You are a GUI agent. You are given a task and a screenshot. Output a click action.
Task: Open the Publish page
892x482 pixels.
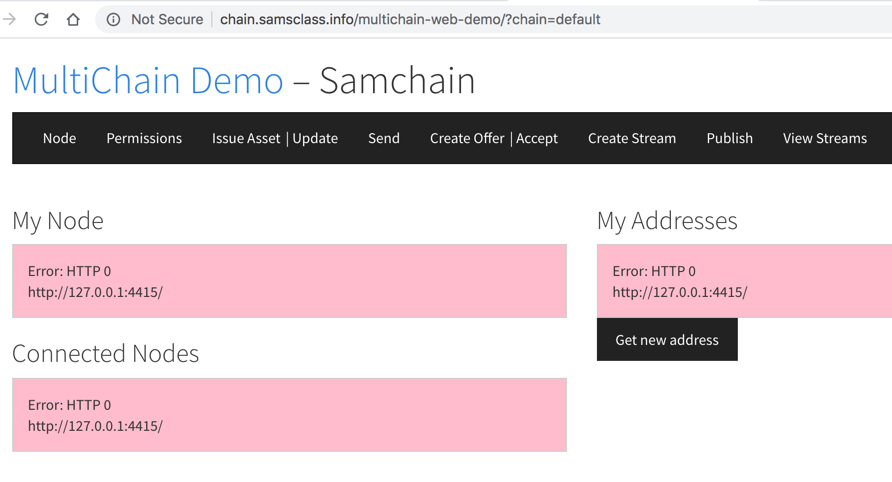coord(729,138)
